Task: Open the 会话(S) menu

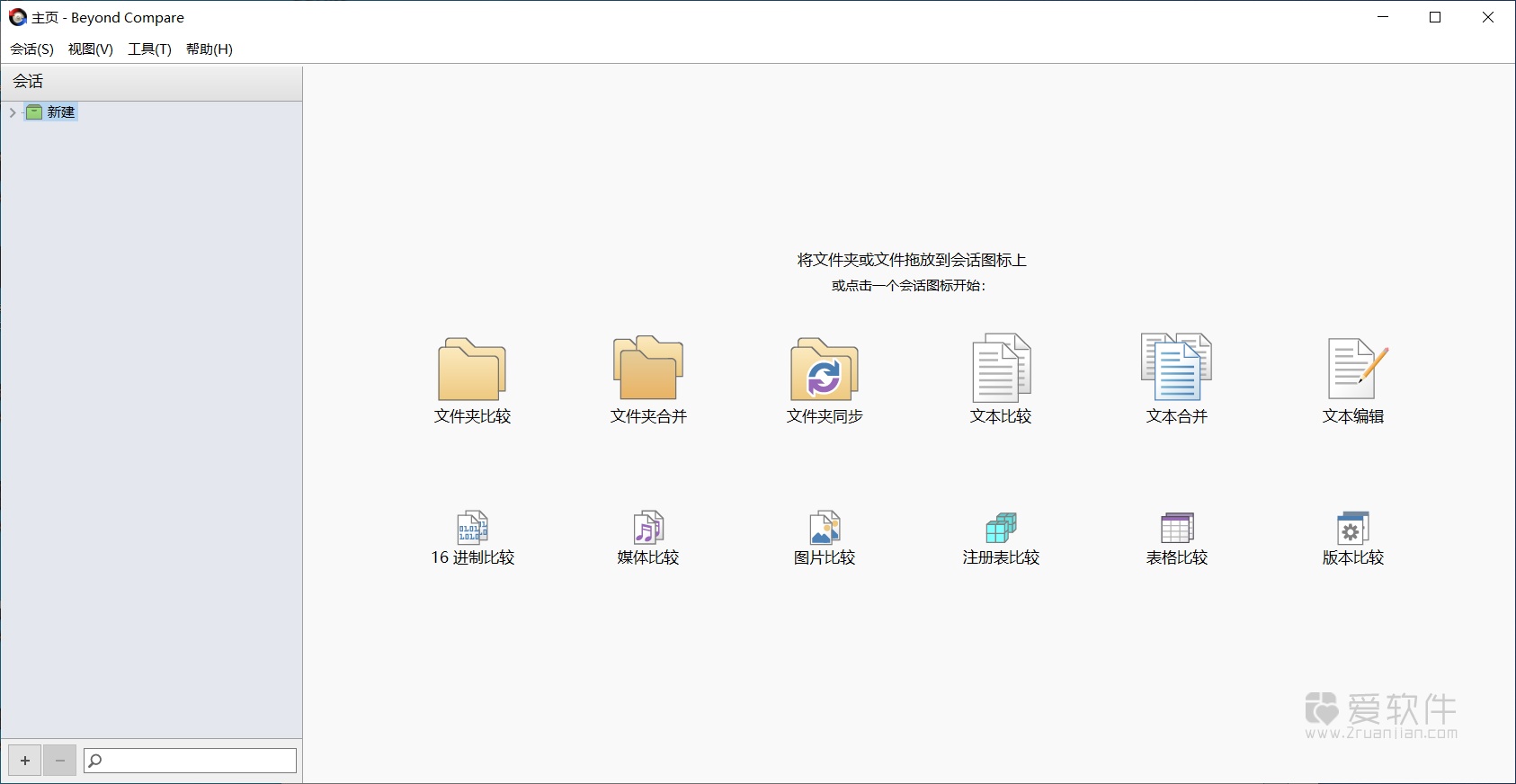Action: 32,49
